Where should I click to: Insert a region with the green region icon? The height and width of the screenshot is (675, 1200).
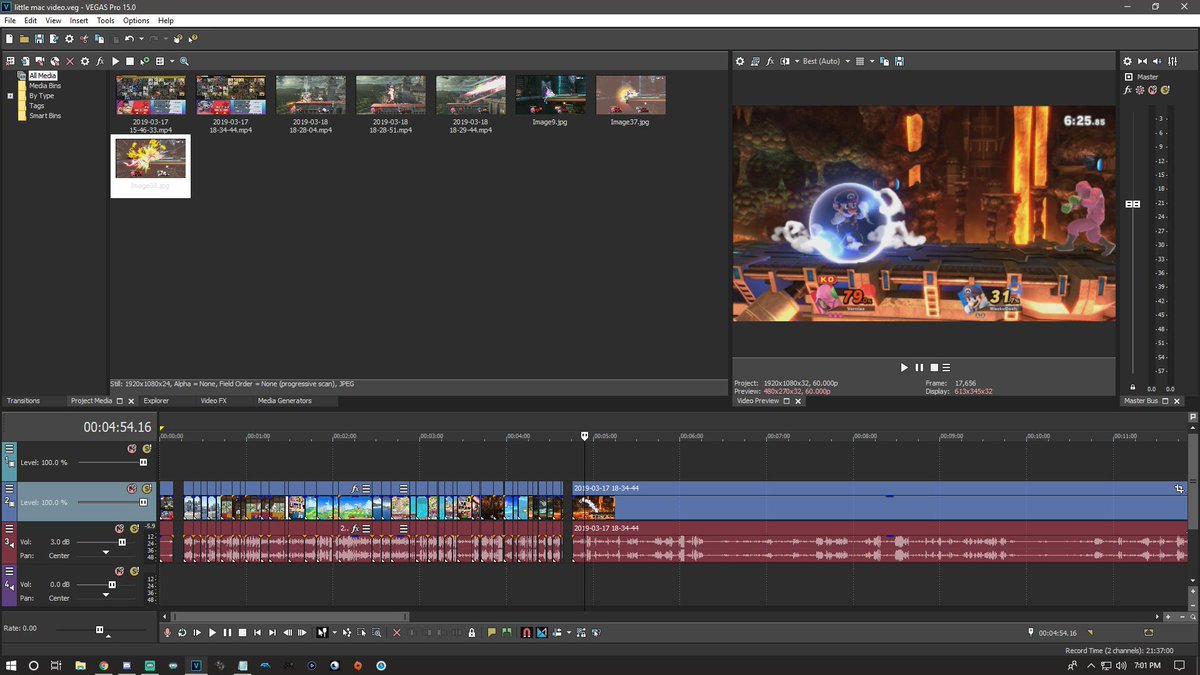pyautogui.click(x=506, y=633)
